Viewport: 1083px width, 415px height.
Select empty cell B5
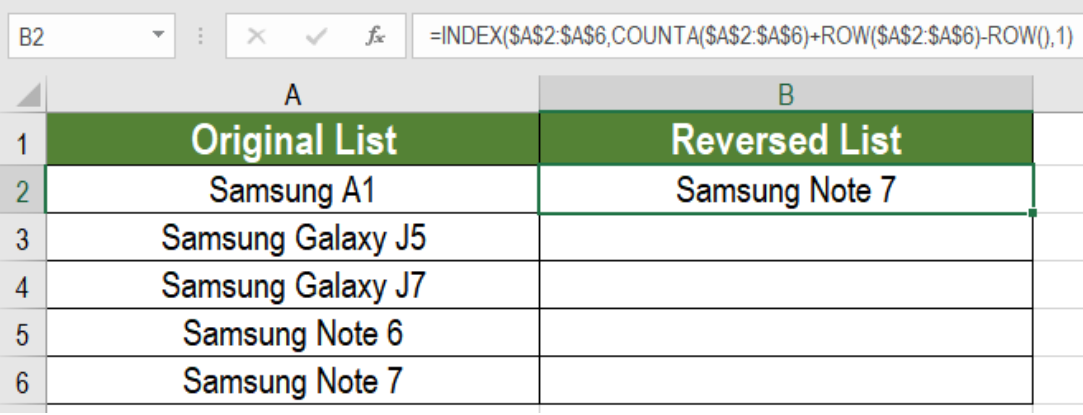(x=786, y=333)
